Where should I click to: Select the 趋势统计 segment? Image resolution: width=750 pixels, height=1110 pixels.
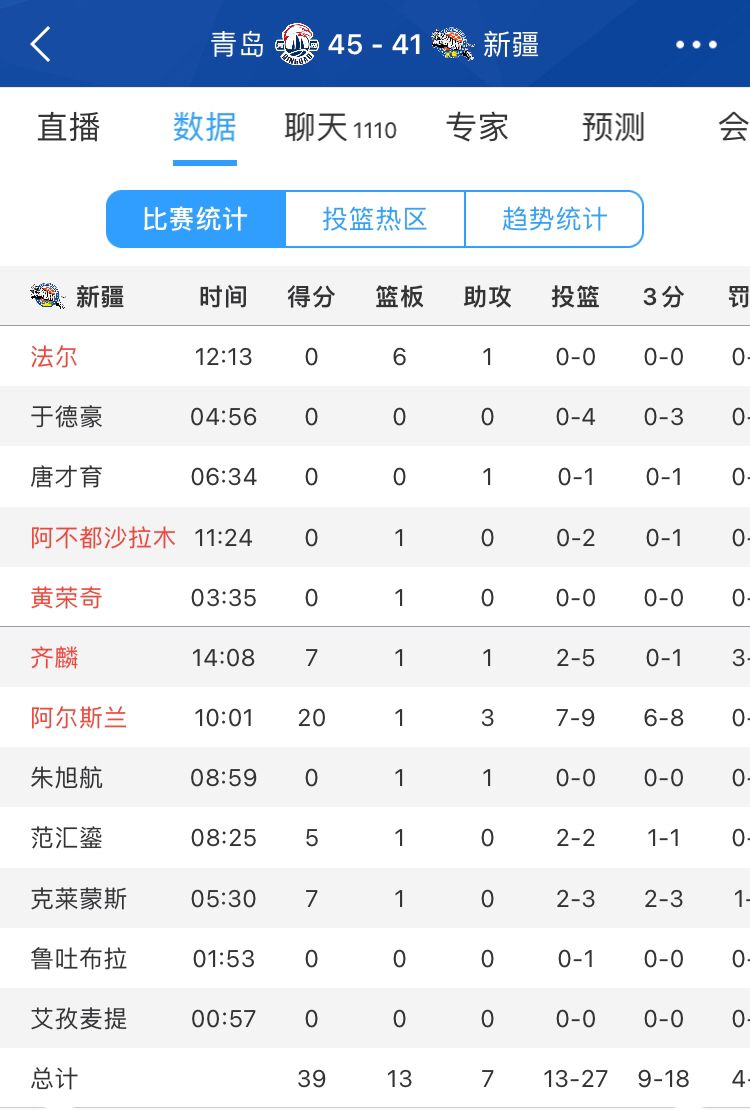(554, 219)
